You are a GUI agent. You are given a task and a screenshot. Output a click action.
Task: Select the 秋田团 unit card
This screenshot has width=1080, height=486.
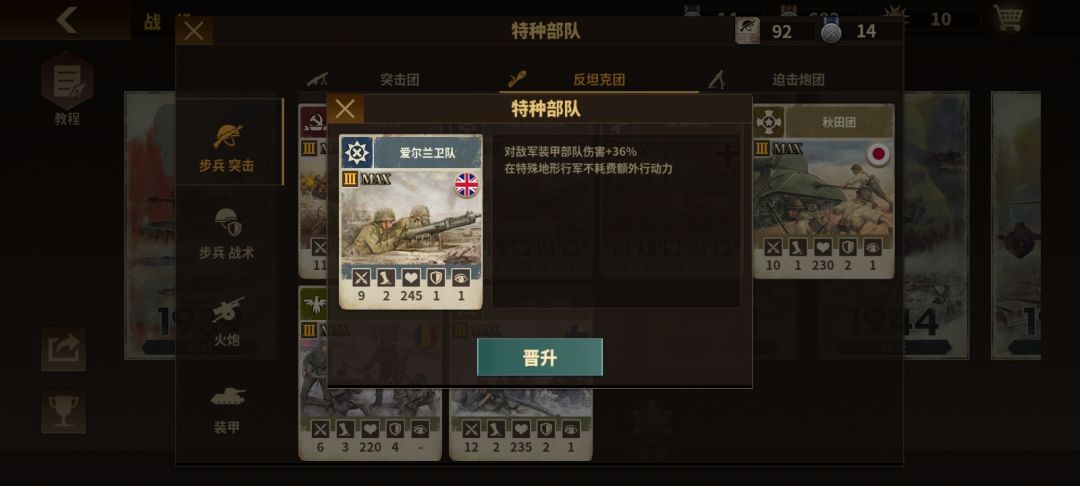(x=823, y=191)
